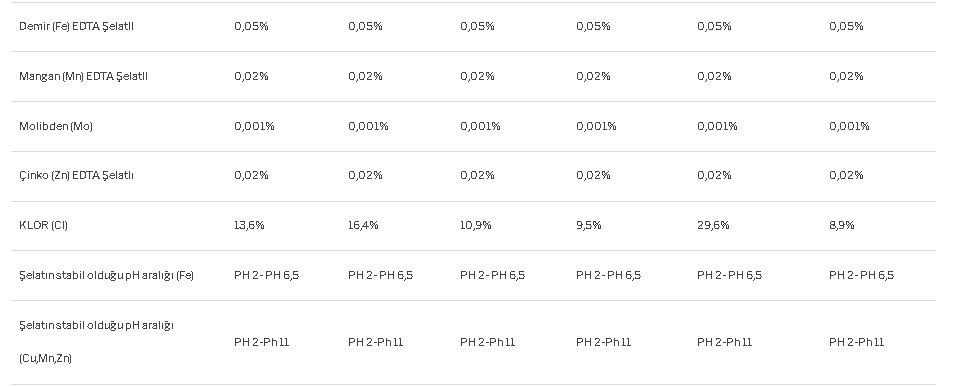Click the first 0,05% Demir value
Image resolution: width=955 pixels, height=387 pixels.
click(252, 26)
